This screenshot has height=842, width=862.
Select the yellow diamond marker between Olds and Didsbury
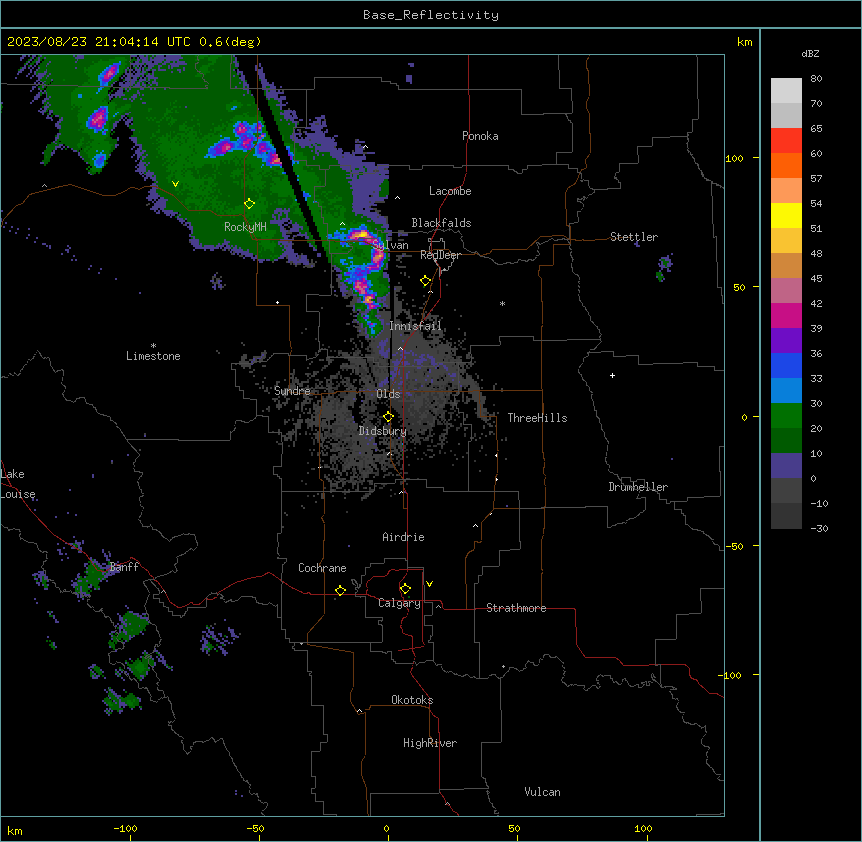pos(388,417)
